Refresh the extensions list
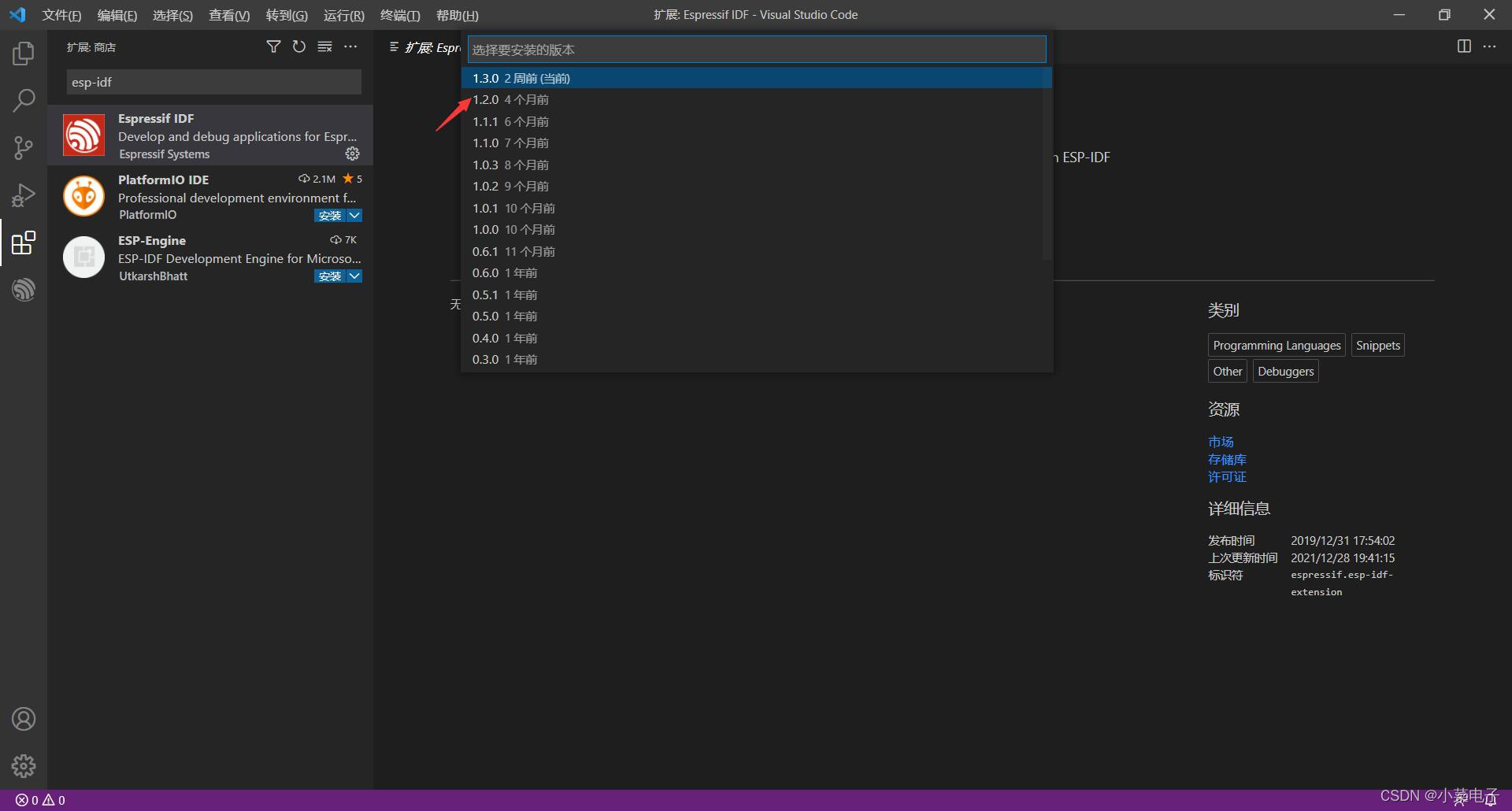The height and width of the screenshot is (811, 1512). click(299, 47)
